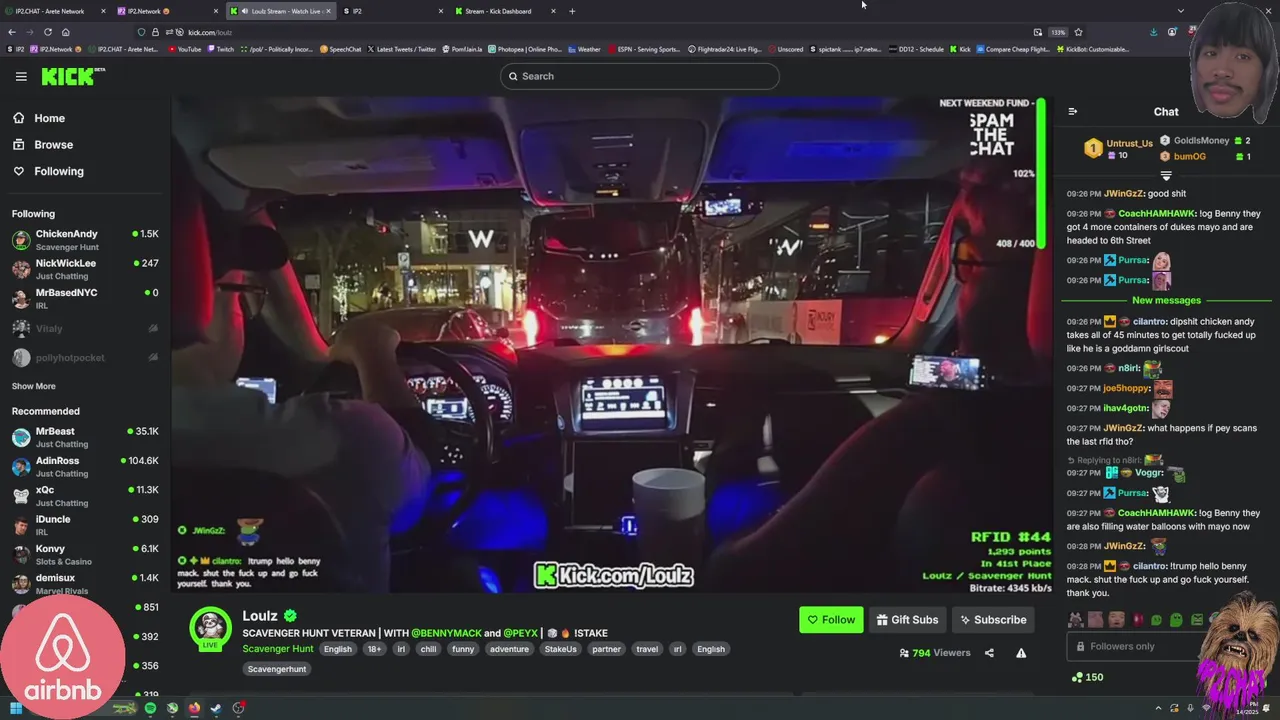Image resolution: width=1280 pixels, height=720 pixels.
Task: Expand followed list with Show More
Action: pos(33,386)
